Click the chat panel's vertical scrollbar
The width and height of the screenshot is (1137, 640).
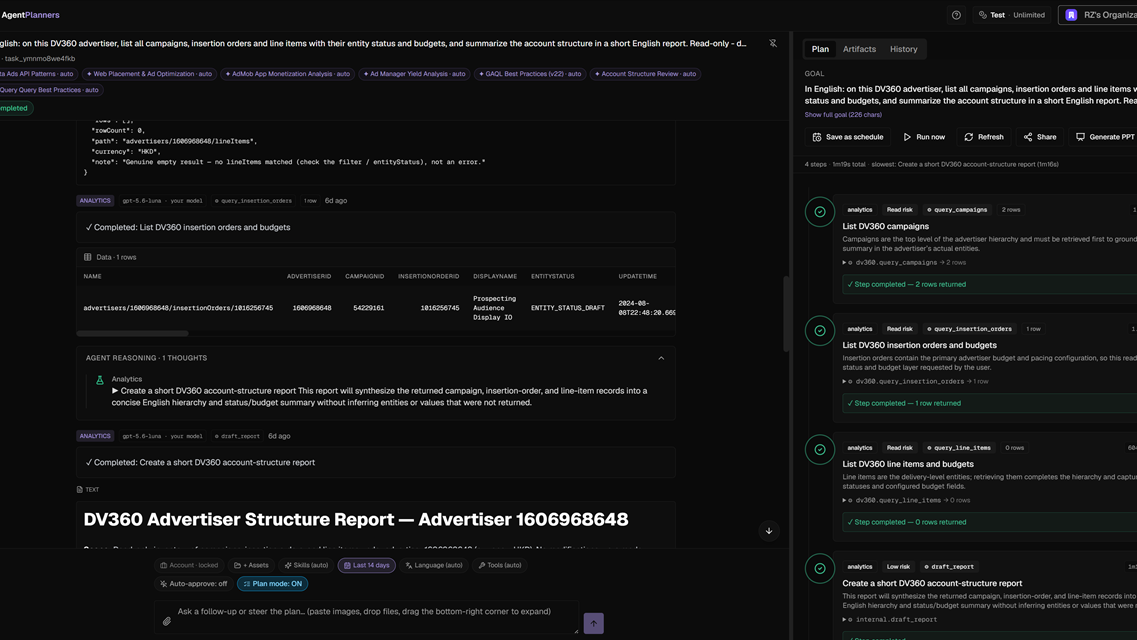pos(786,314)
